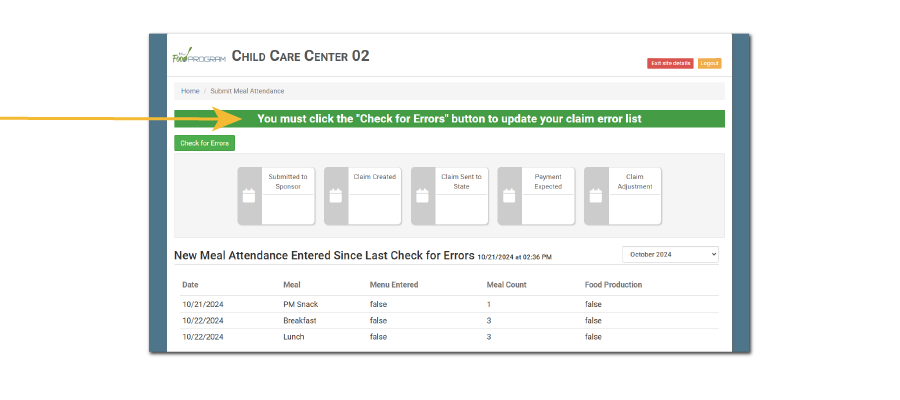Open meal count 3 for Breakfast
Viewport: 900px width, 400px height.
pyautogui.click(x=489, y=321)
